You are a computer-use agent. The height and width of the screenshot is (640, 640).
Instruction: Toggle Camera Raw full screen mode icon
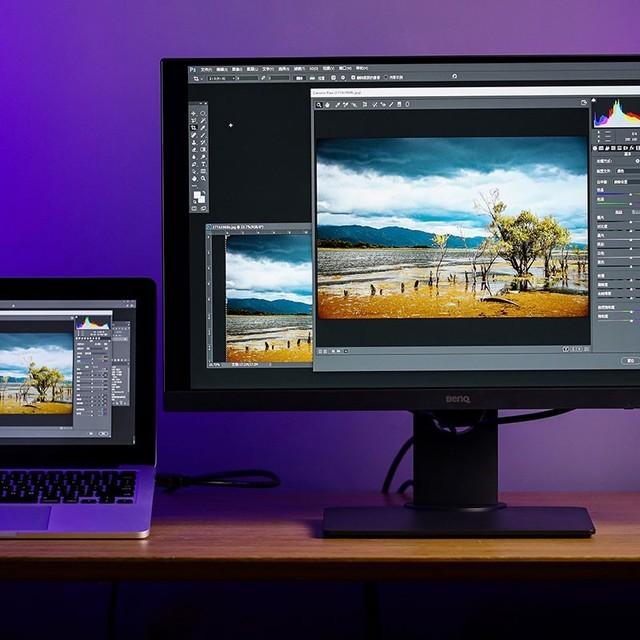584,102
